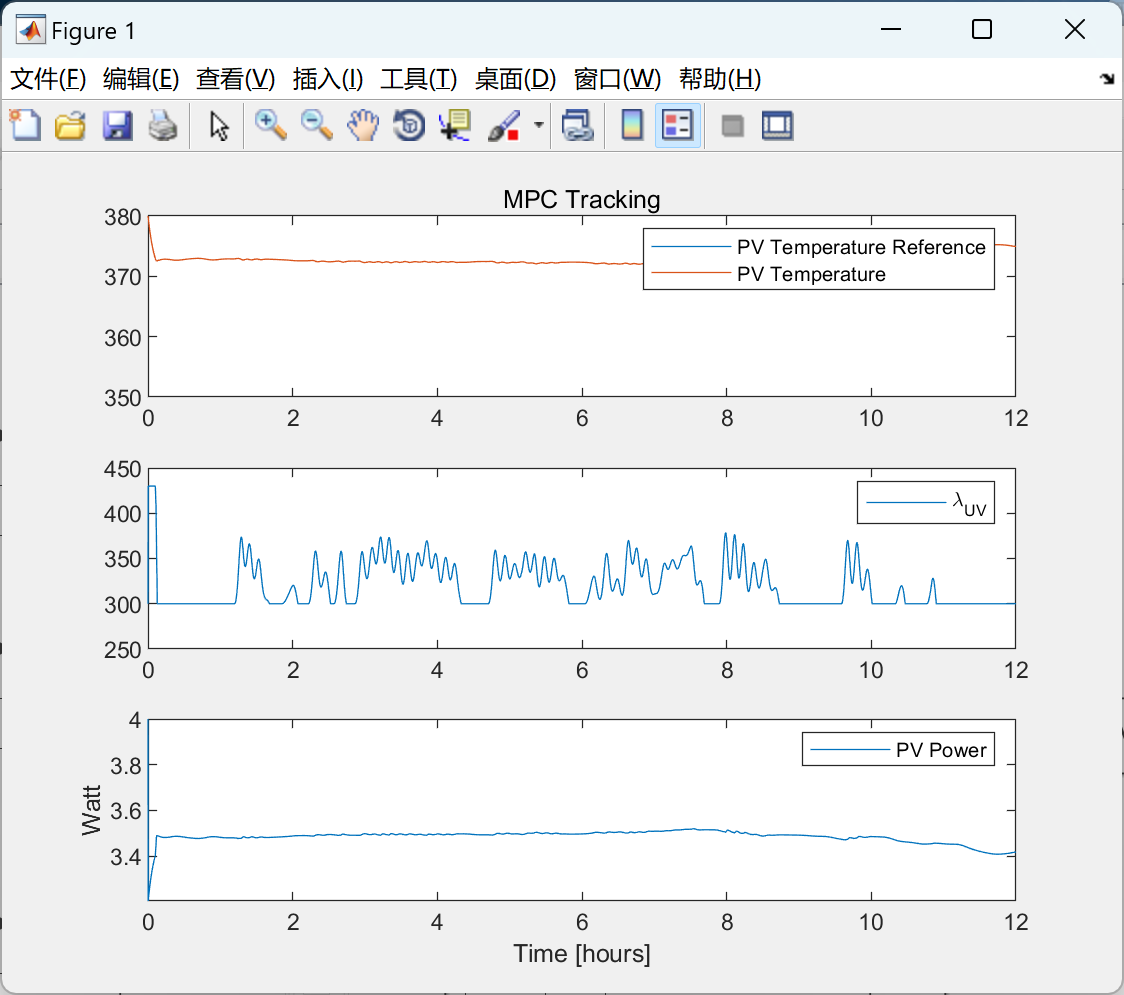Minimize the Figure 1 window
The image size is (1124, 995).
pos(890,29)
